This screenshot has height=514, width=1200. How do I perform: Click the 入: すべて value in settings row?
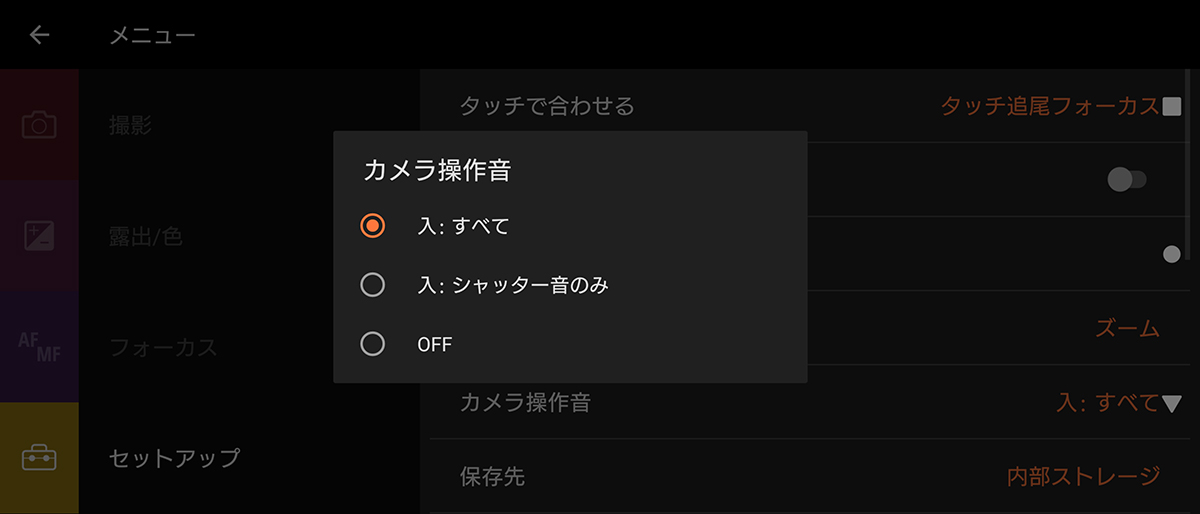1106,403
